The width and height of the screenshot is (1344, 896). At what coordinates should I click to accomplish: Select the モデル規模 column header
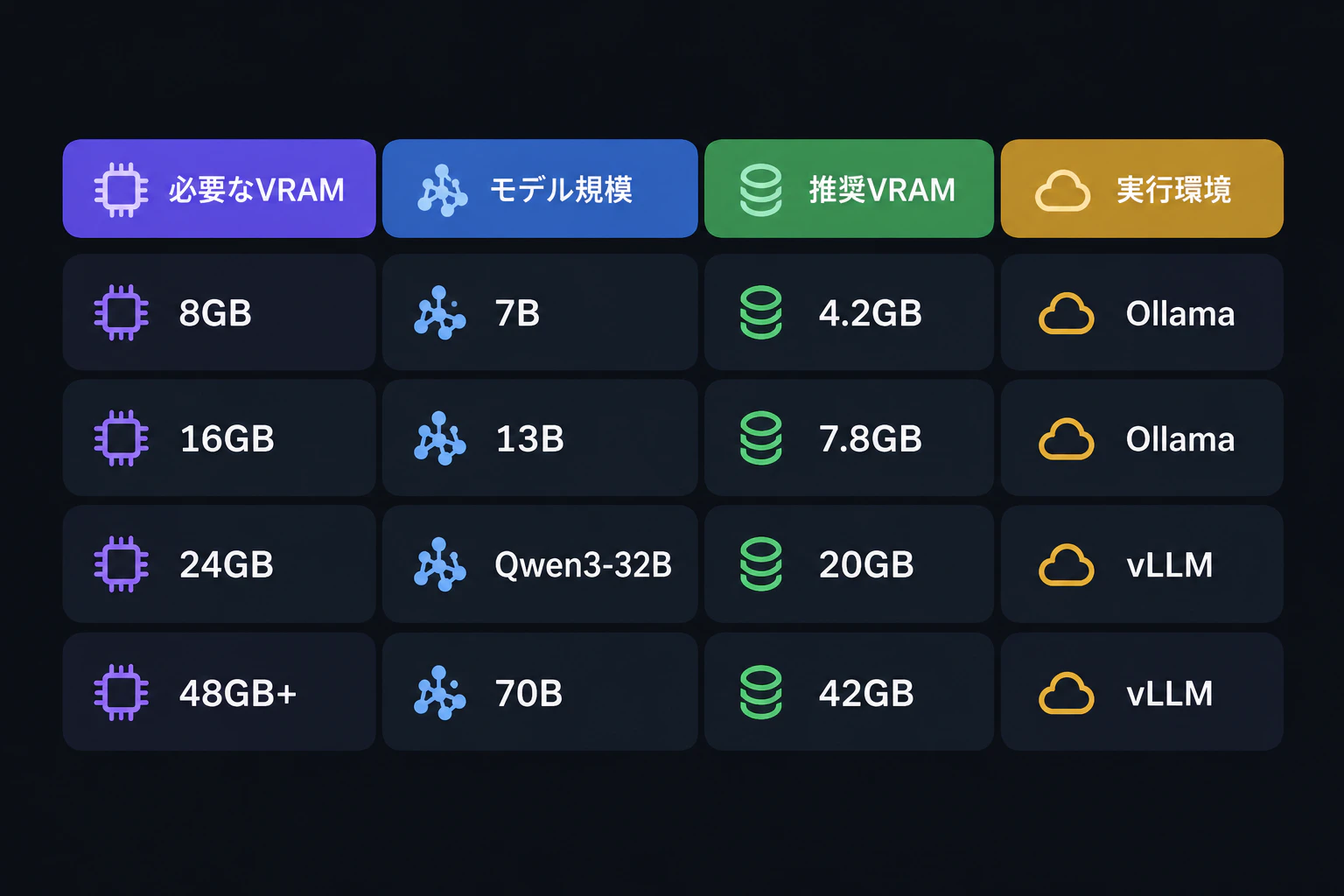[540, 188]
